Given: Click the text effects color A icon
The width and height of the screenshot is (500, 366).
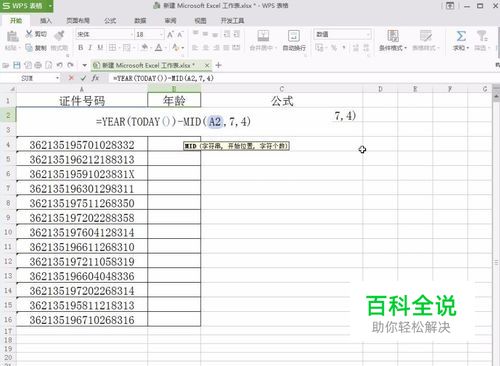Looking at the screenshot, I should [x=175, y=48].
